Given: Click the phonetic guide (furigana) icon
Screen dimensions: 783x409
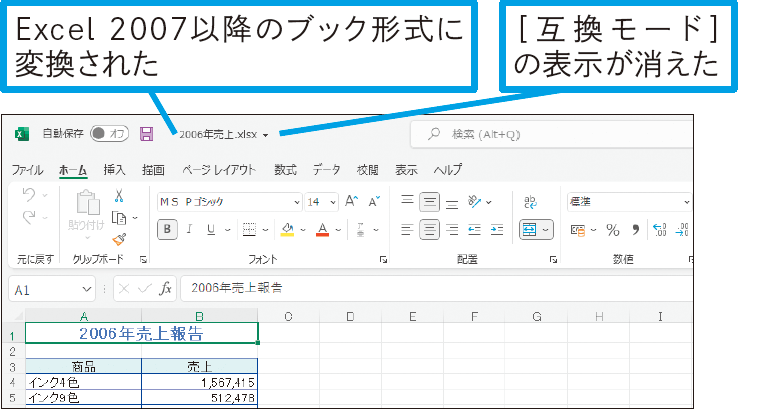Looking at the screenshot, I should (361, 229).
